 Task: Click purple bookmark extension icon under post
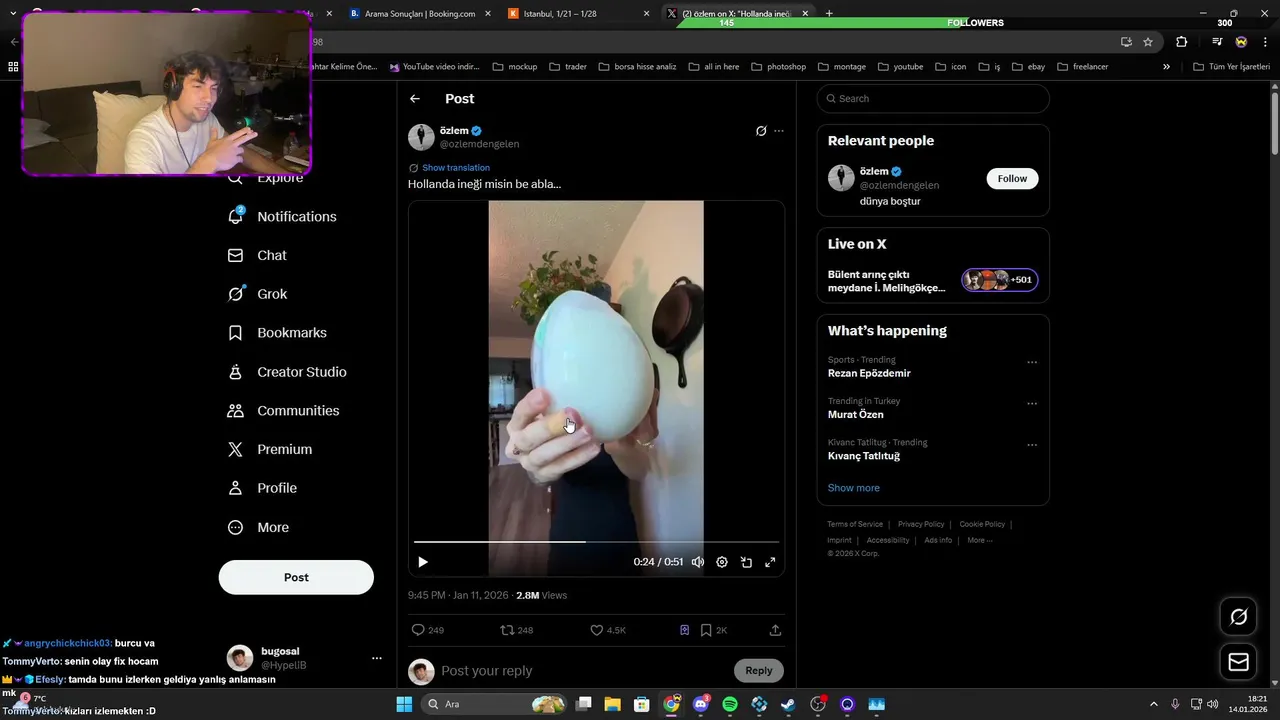[x=684, y=630]
